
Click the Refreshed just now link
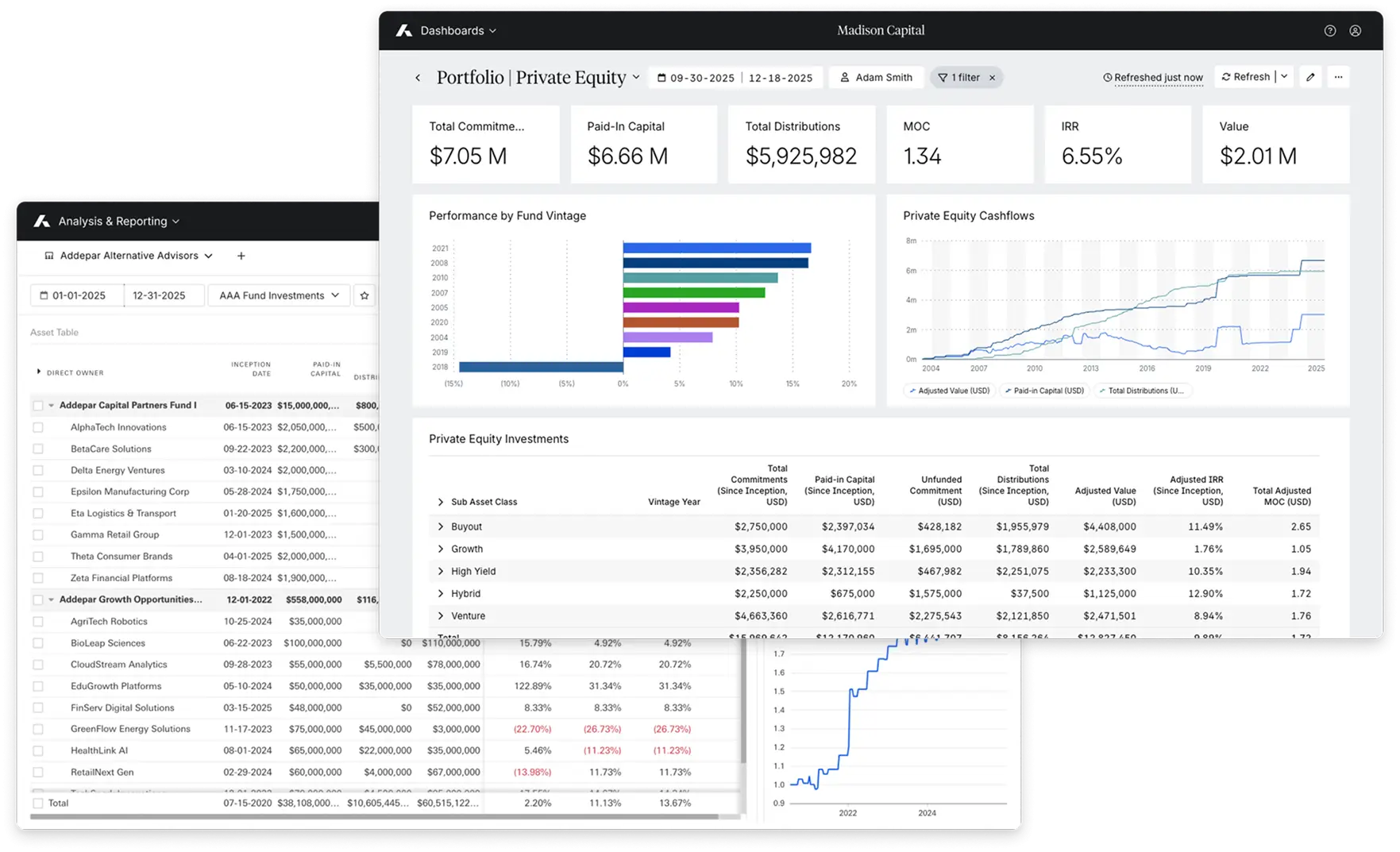(1158, 78)
